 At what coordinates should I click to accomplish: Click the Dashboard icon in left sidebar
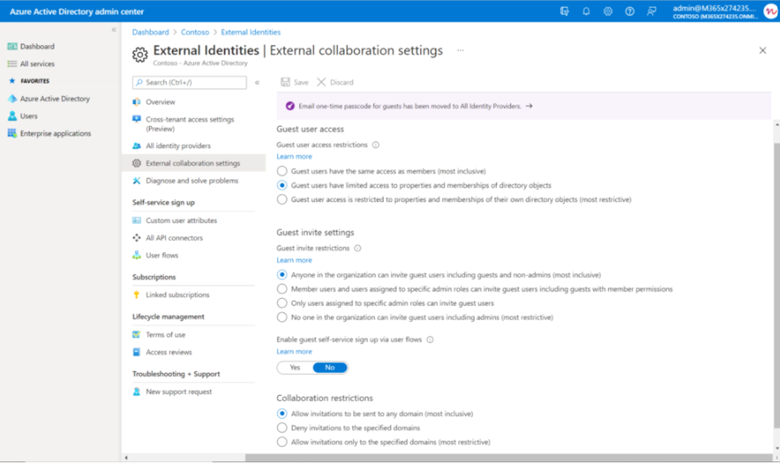12,46
